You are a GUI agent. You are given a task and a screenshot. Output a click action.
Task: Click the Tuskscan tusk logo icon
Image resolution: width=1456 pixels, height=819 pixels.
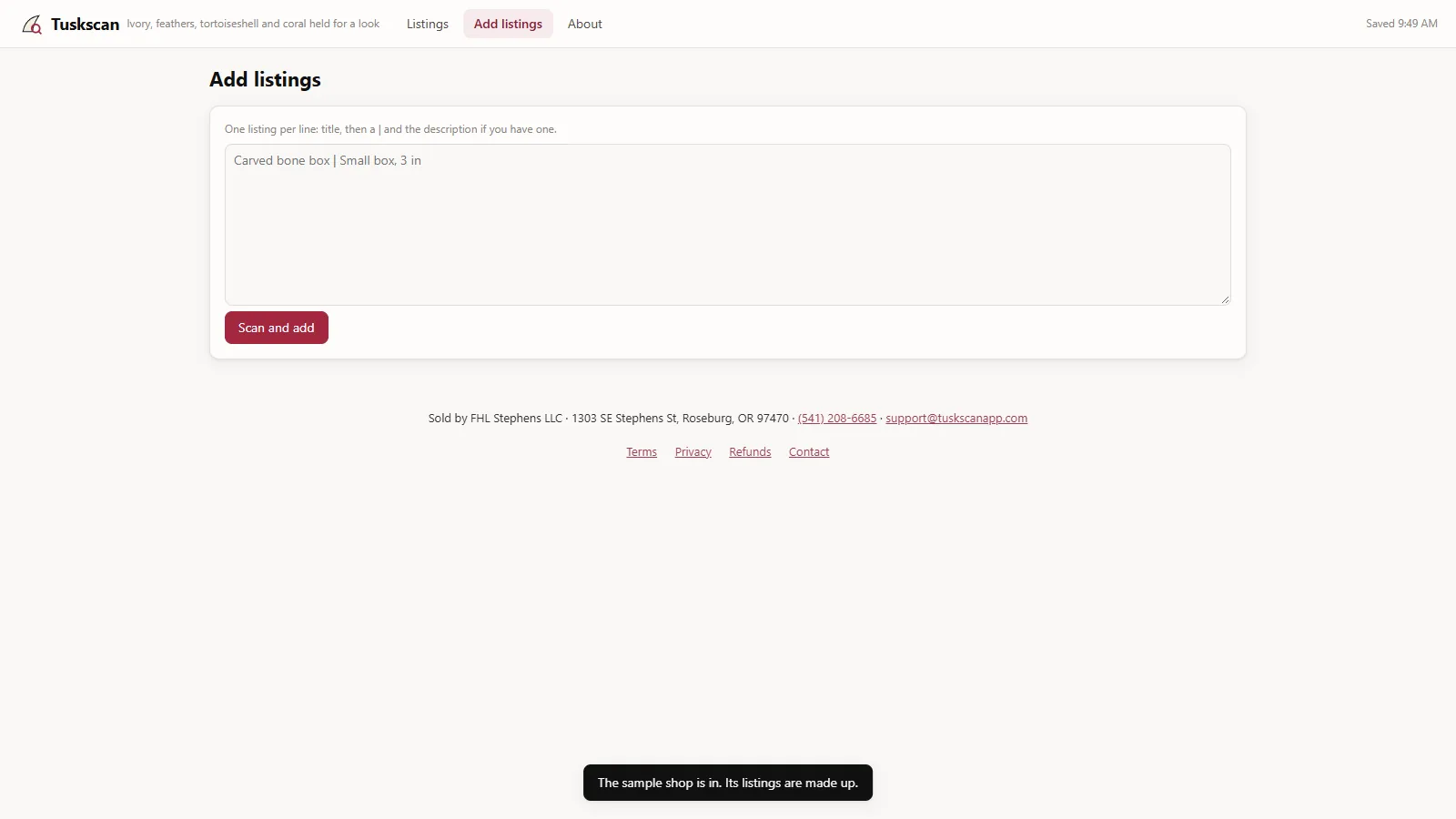(x=32, y=25)
